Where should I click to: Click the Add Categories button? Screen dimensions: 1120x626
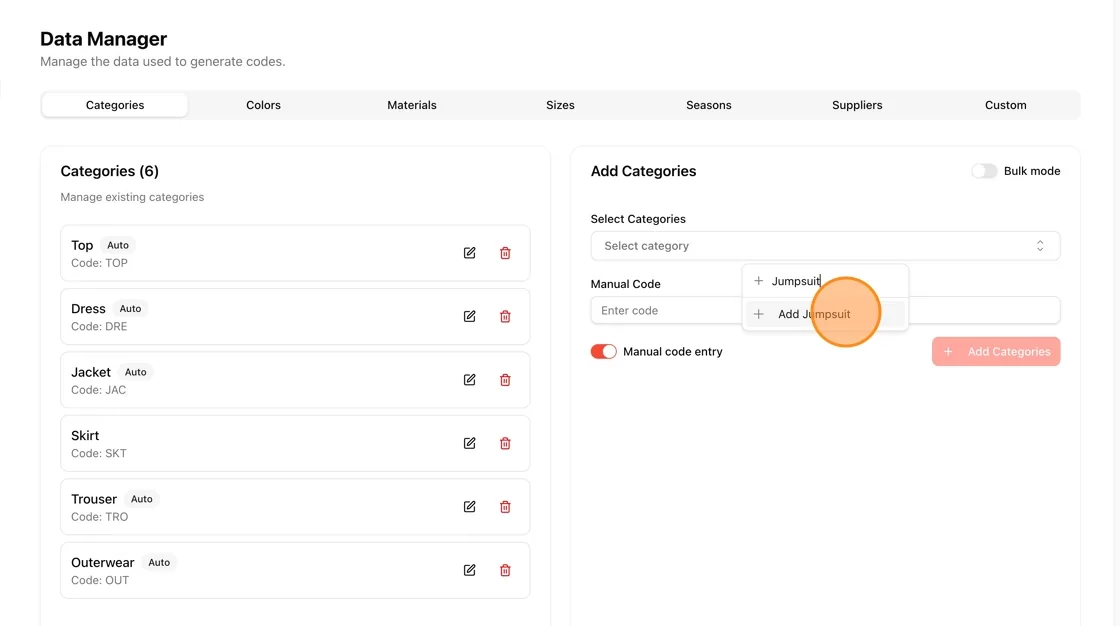996,352
